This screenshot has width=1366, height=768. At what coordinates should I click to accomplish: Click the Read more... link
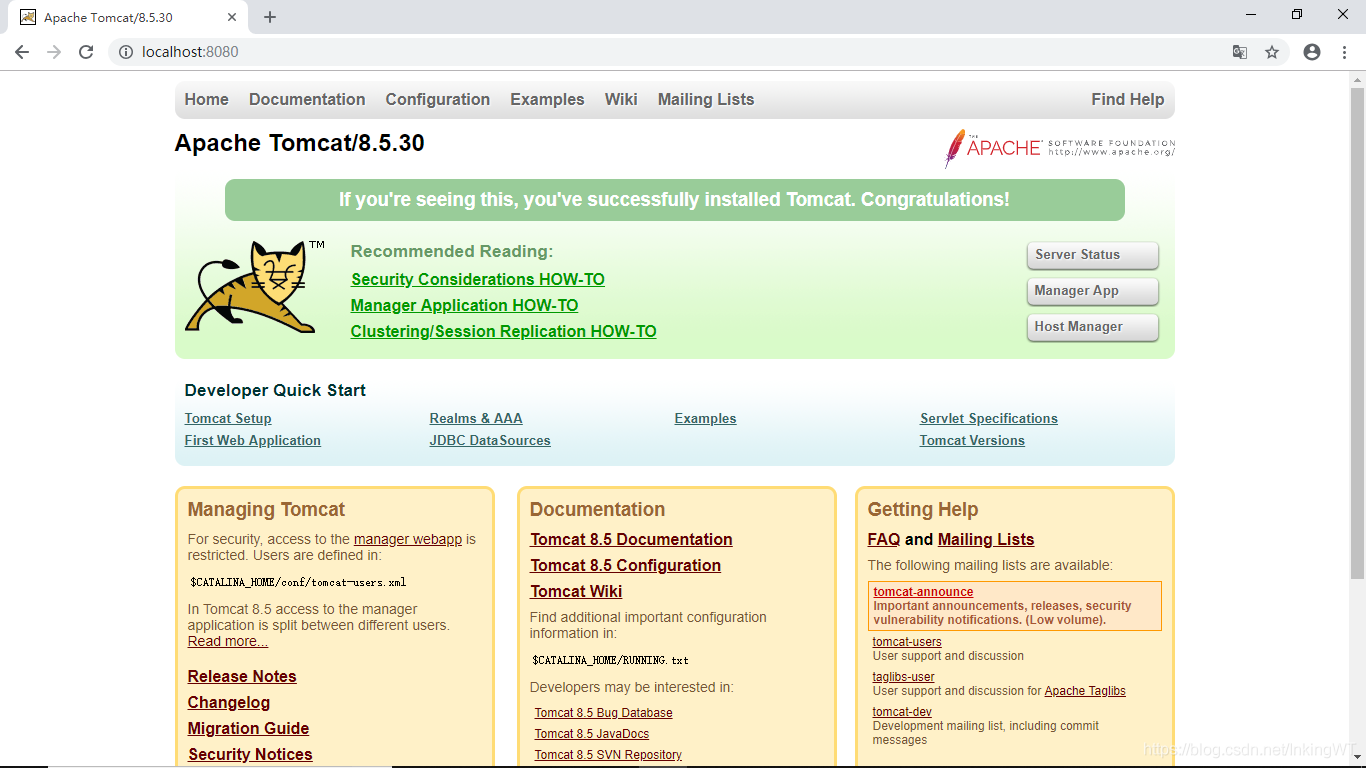click(228, 642)
